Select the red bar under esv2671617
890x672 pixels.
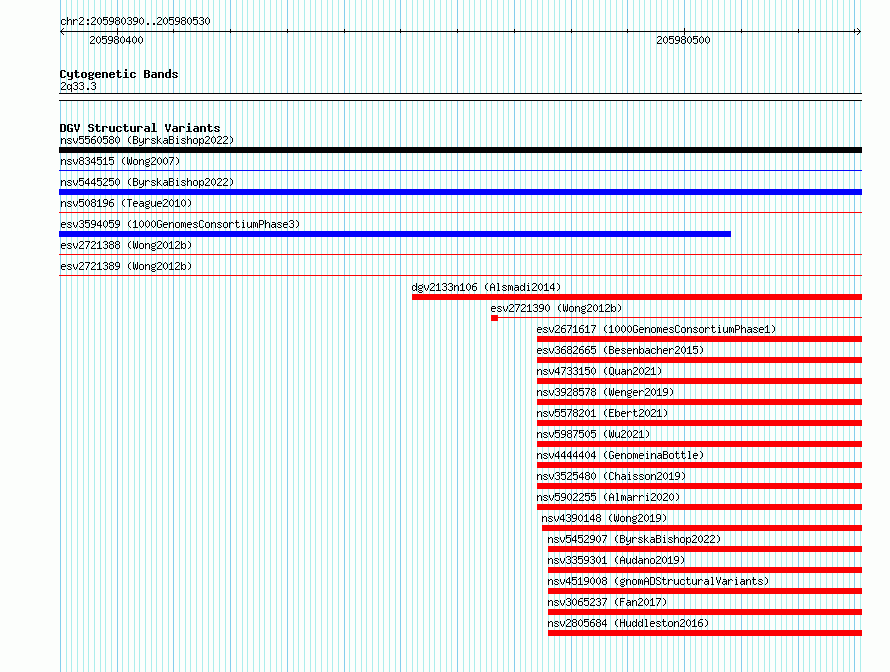pos(699,339)
